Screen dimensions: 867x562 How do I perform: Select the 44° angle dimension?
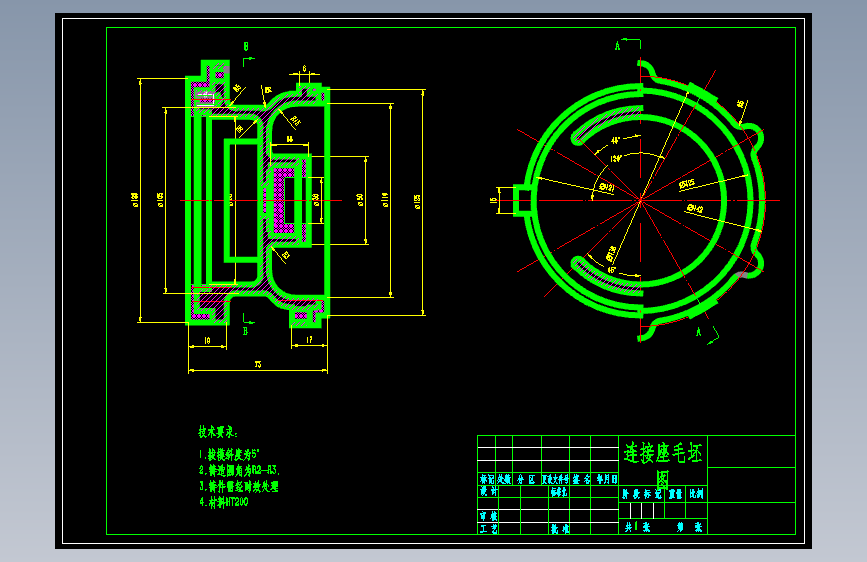click(x=615, y=140)
